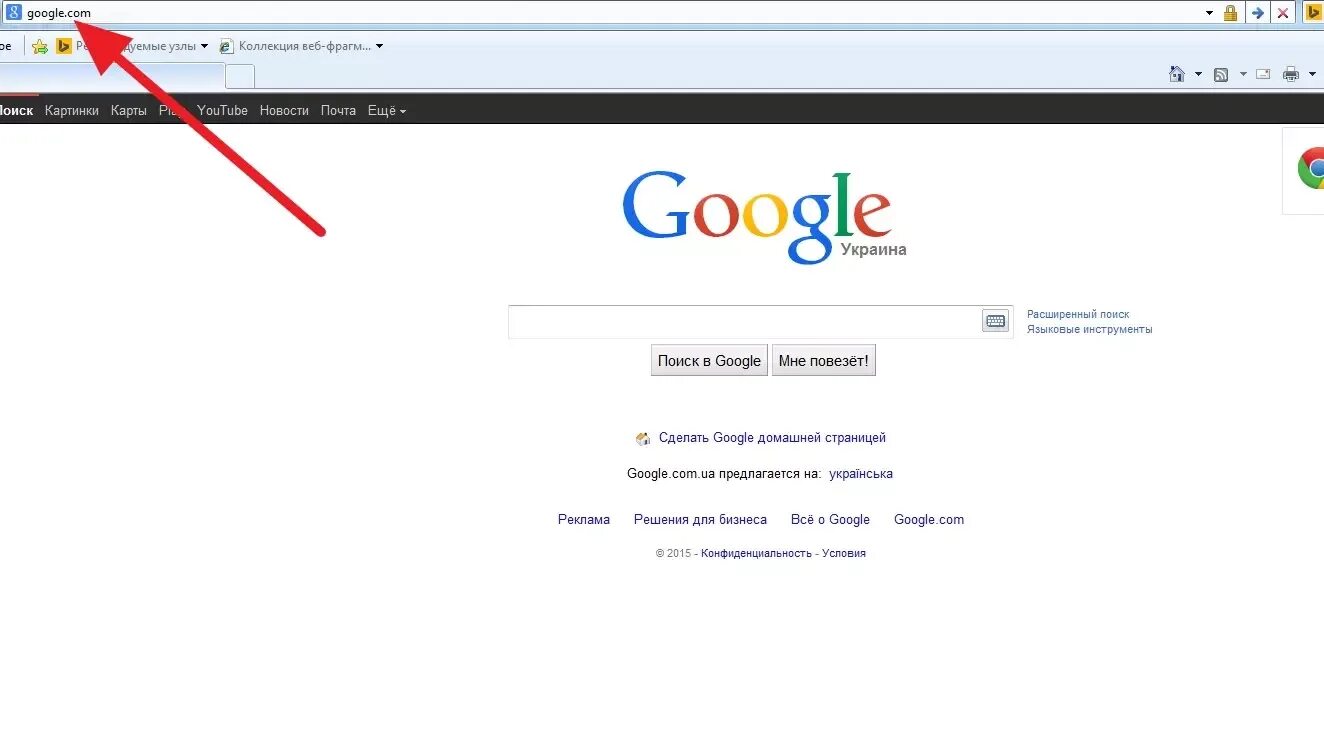Open the address bar history dropdown arrow
Image resolution: width=1324 pixels, height=746 pixels.
pos(1209,14)
